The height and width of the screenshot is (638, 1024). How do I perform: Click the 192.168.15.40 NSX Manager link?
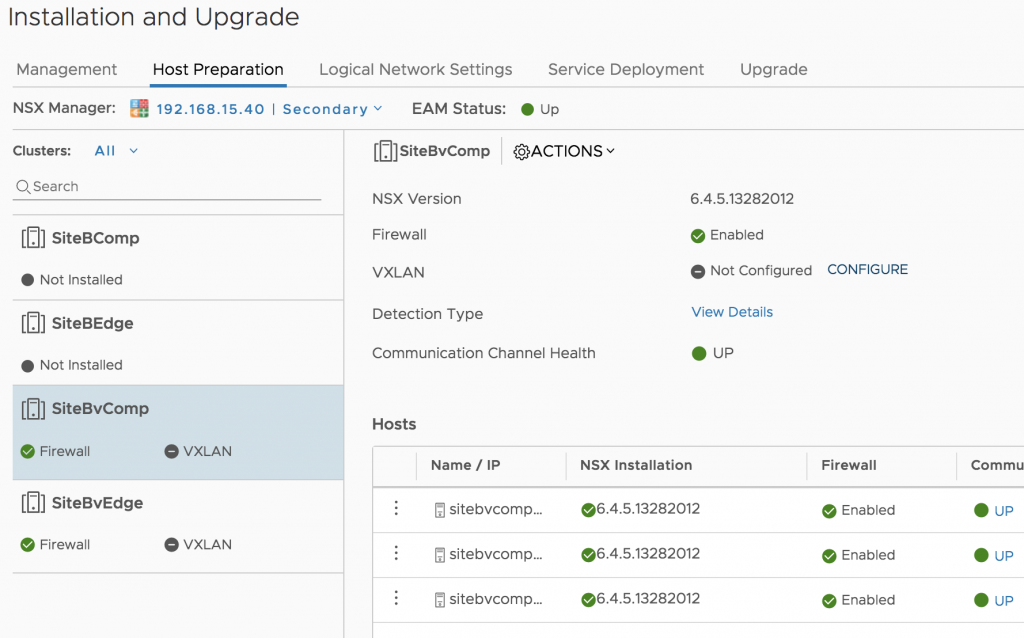tap(210, 109)
